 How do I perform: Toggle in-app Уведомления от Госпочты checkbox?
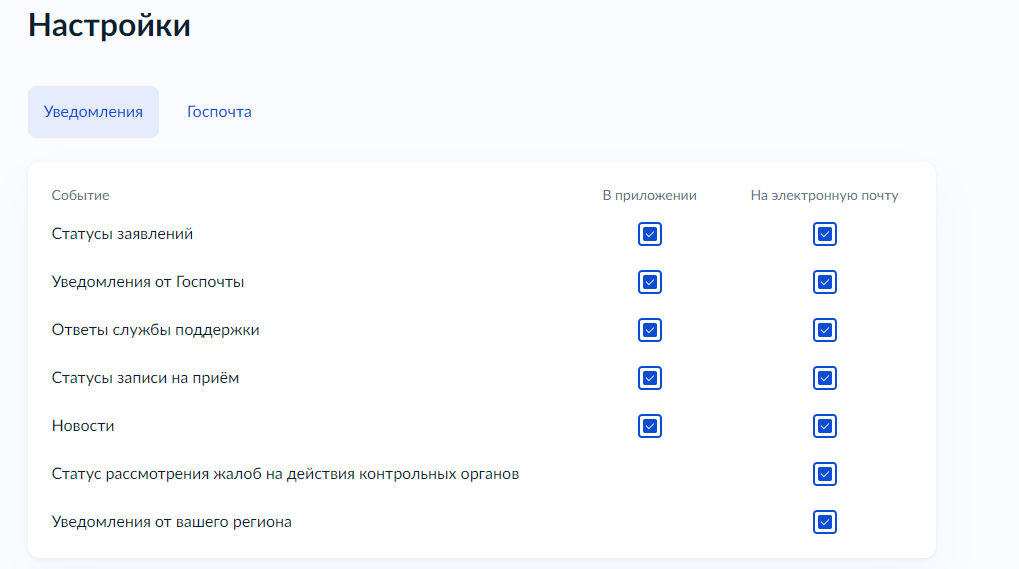tap(650, 282)
